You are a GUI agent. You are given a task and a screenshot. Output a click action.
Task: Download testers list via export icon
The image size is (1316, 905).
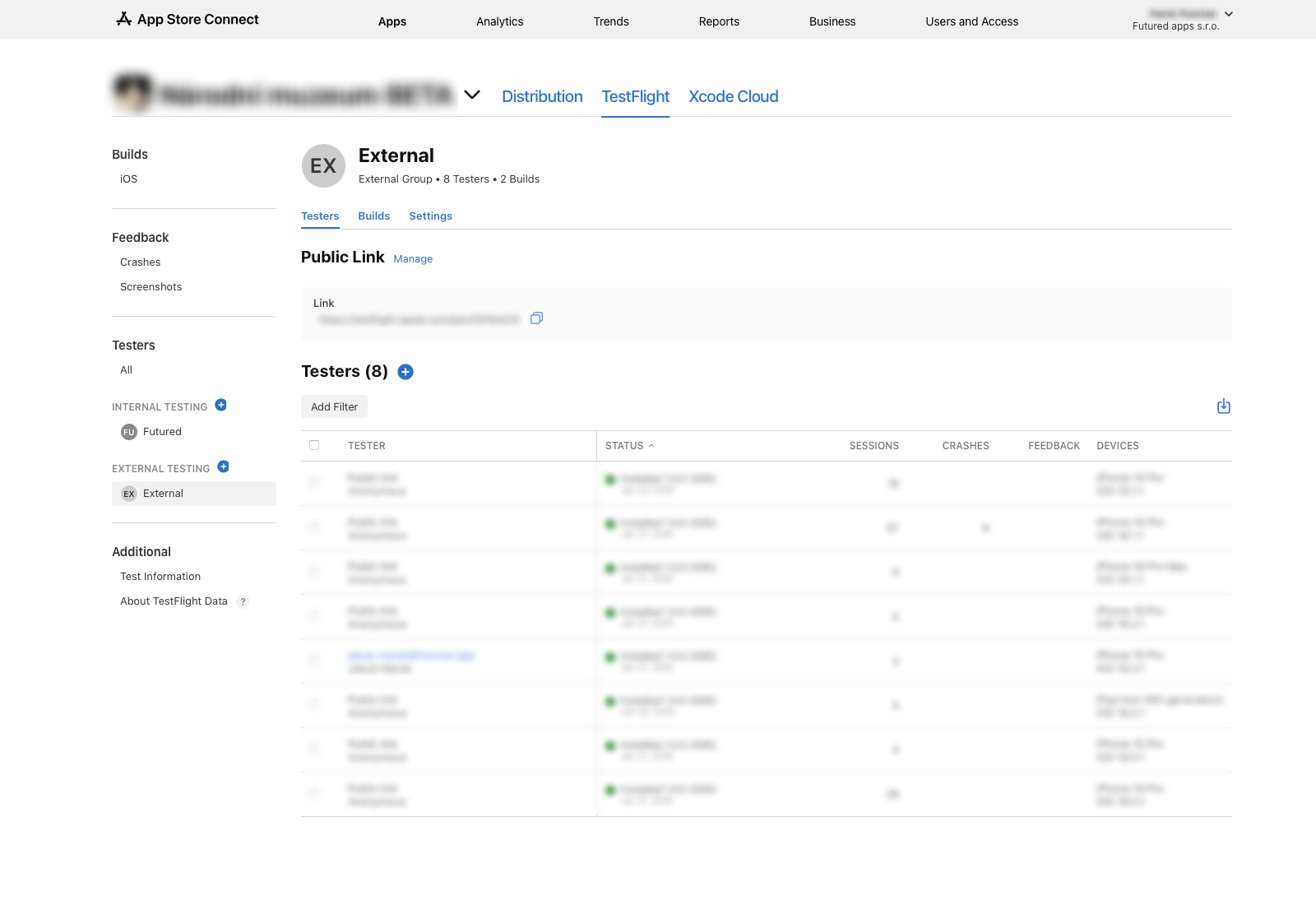tap(1223, 406)
